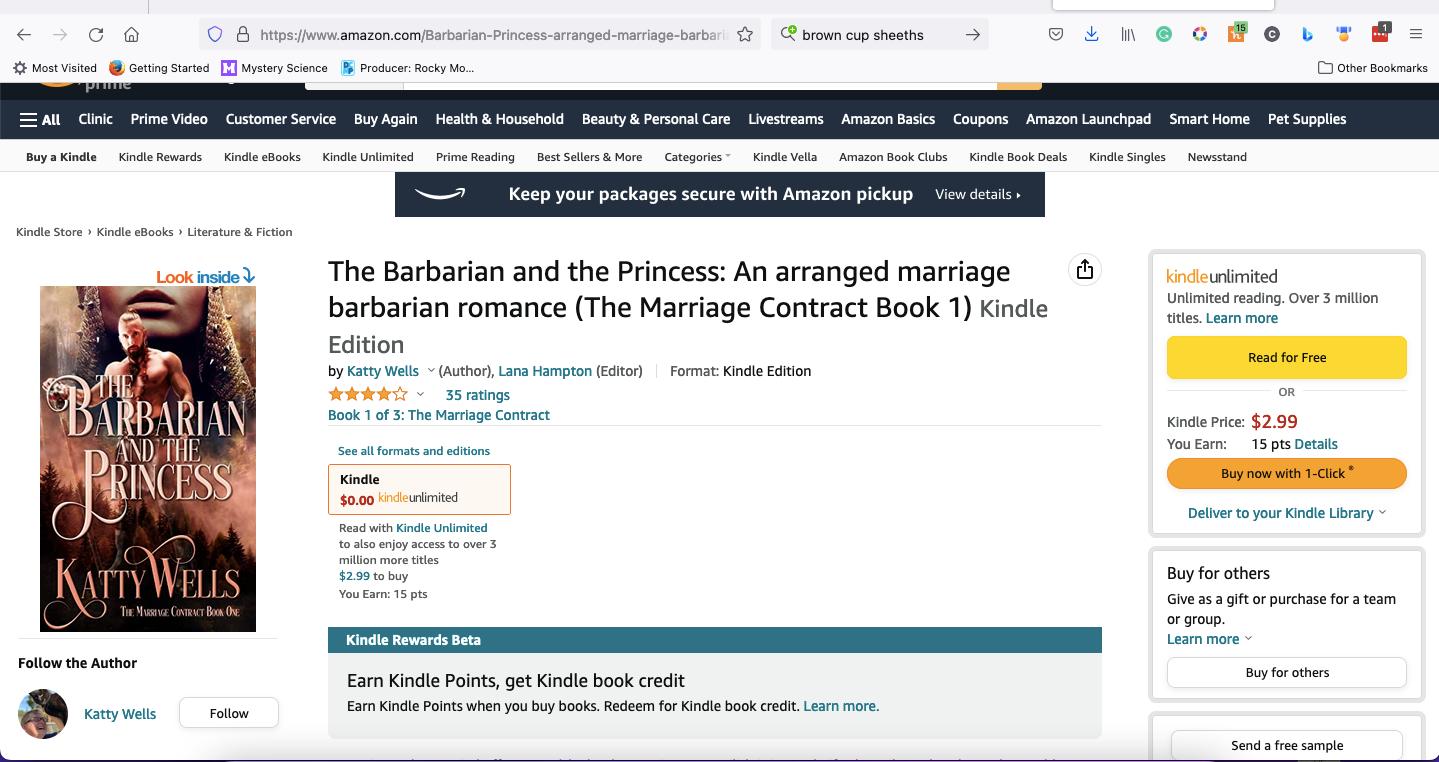This screenshot has width=1439, height=762.
Task: Open the Bing extension icon
Action: 1307,34
